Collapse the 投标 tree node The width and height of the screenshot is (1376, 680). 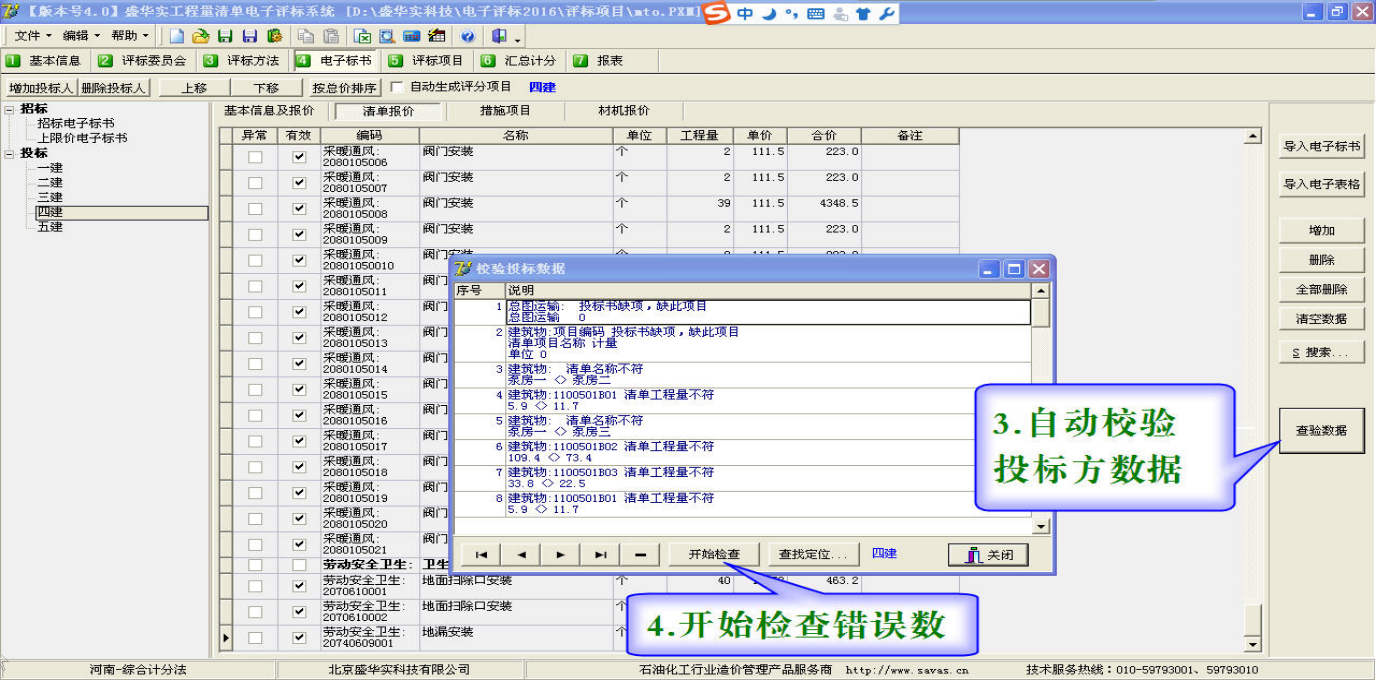tap(9, 154)
